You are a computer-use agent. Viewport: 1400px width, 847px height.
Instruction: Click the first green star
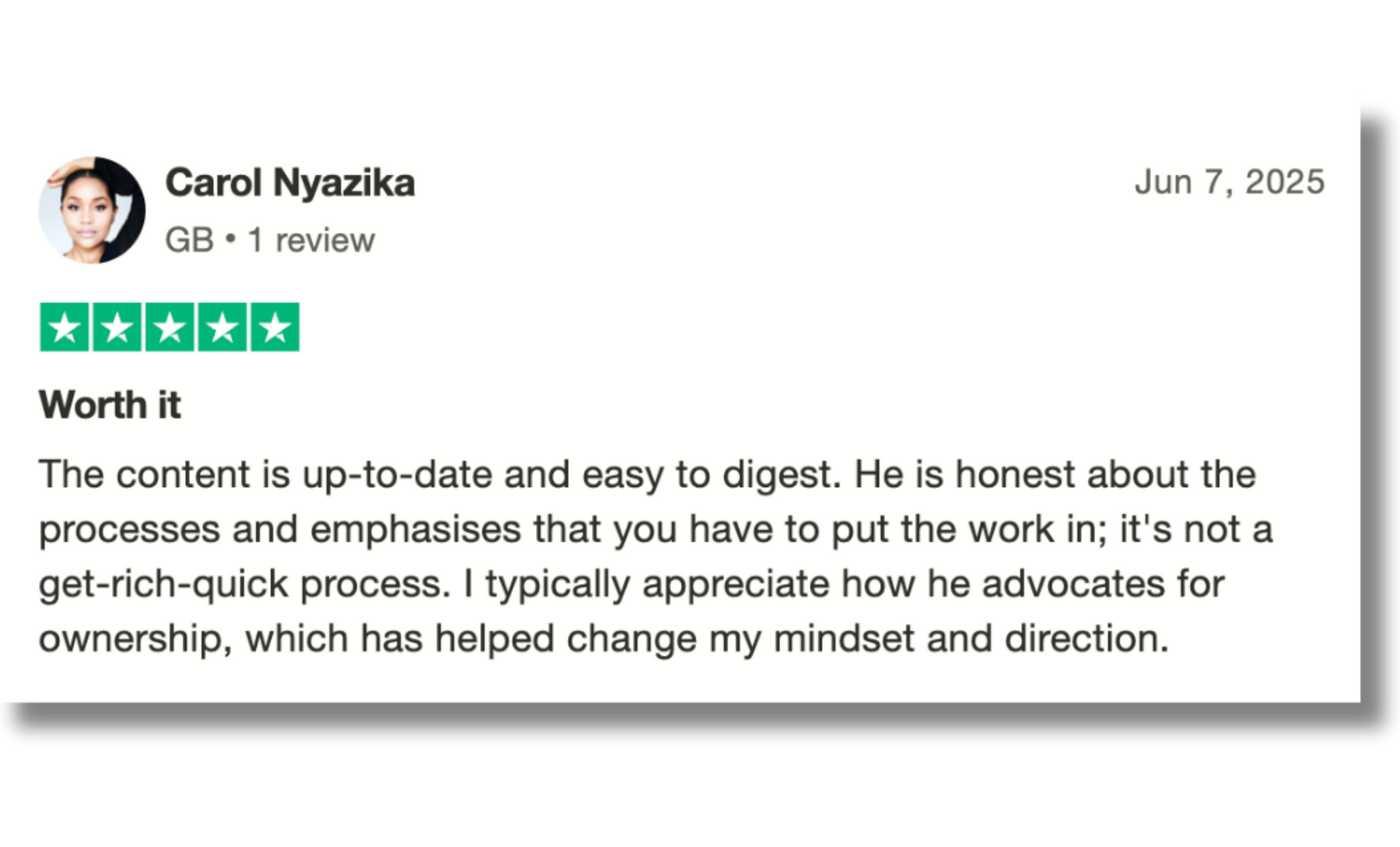pos(65,327)
